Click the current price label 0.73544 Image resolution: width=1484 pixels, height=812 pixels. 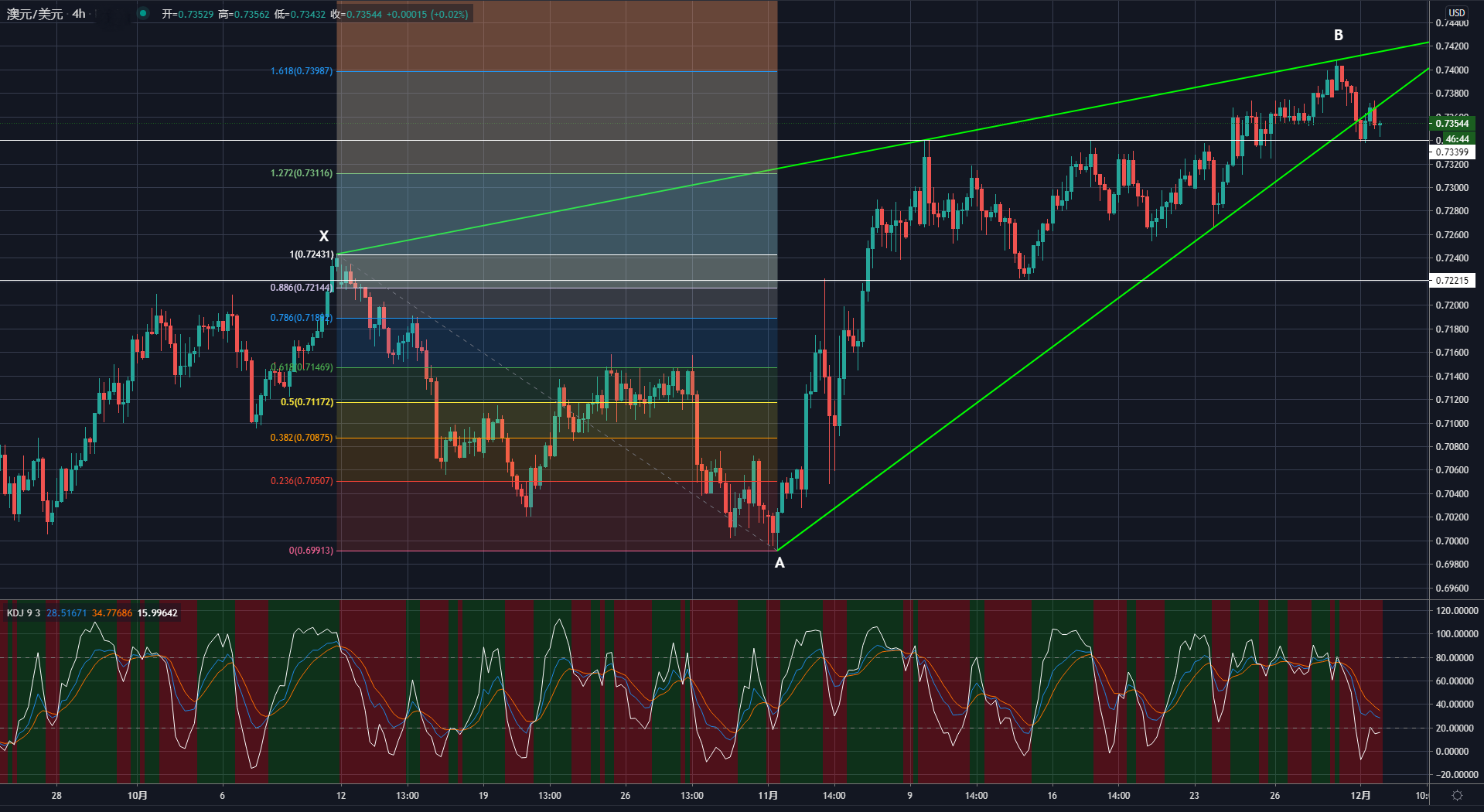[x=1452, y=124]
